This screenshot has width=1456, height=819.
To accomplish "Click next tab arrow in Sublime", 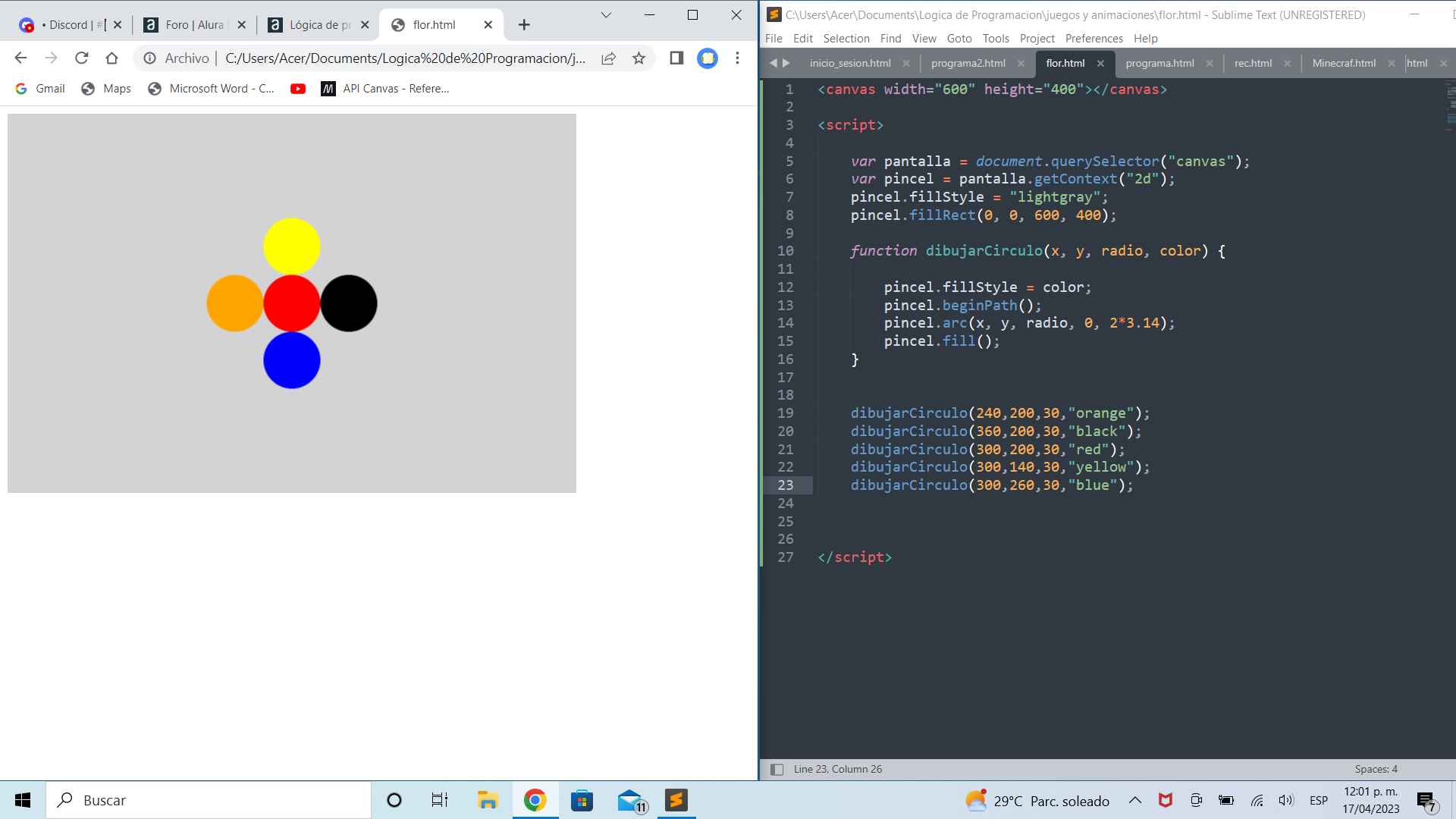I will pyautogui.click(x=786, y=63).
